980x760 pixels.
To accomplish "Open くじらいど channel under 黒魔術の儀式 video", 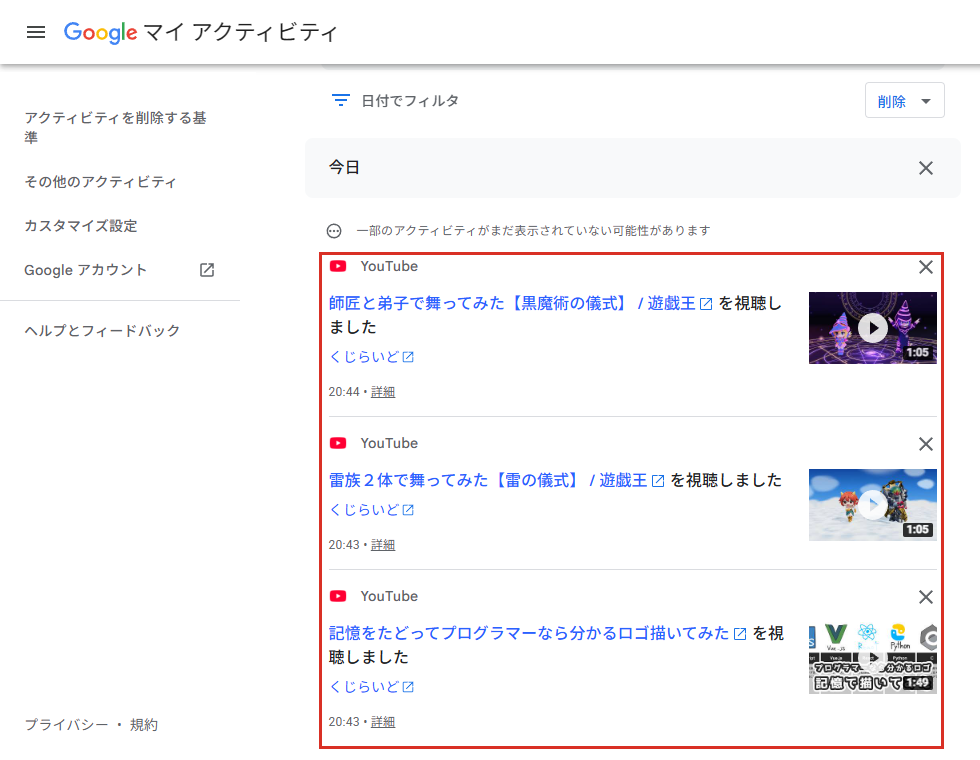I will pos(371,357).
